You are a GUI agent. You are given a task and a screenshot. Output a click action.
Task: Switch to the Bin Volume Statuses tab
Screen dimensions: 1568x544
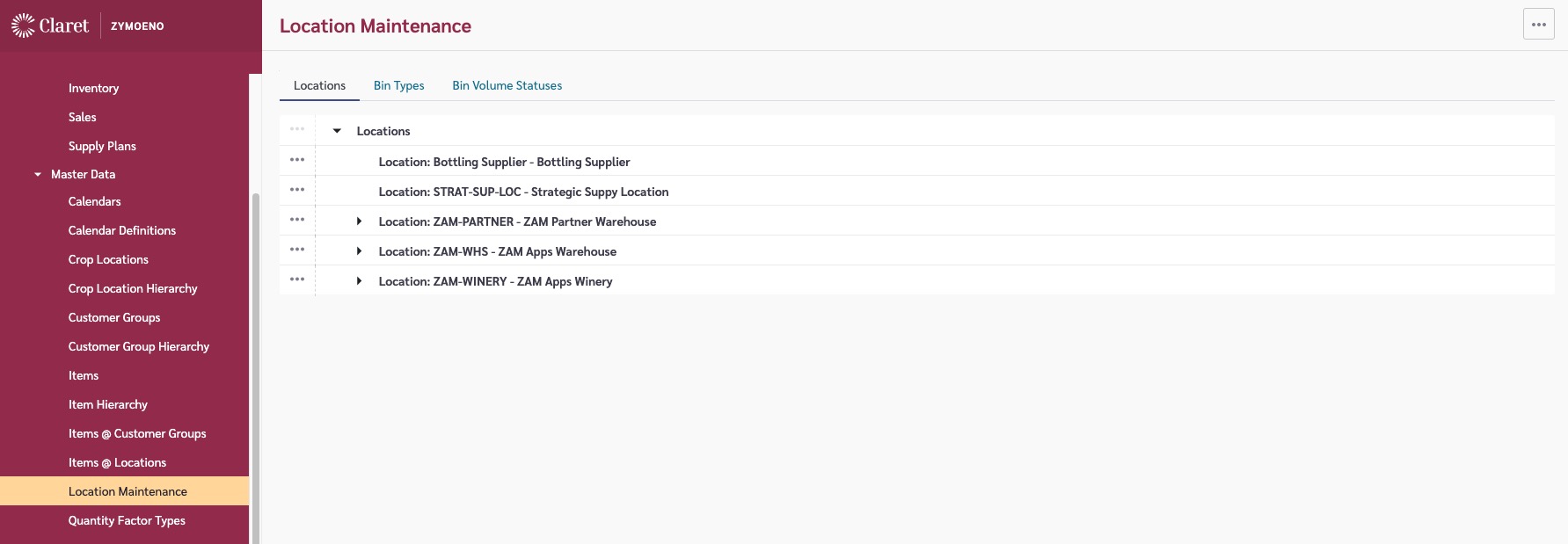click(x=507, y=85)
